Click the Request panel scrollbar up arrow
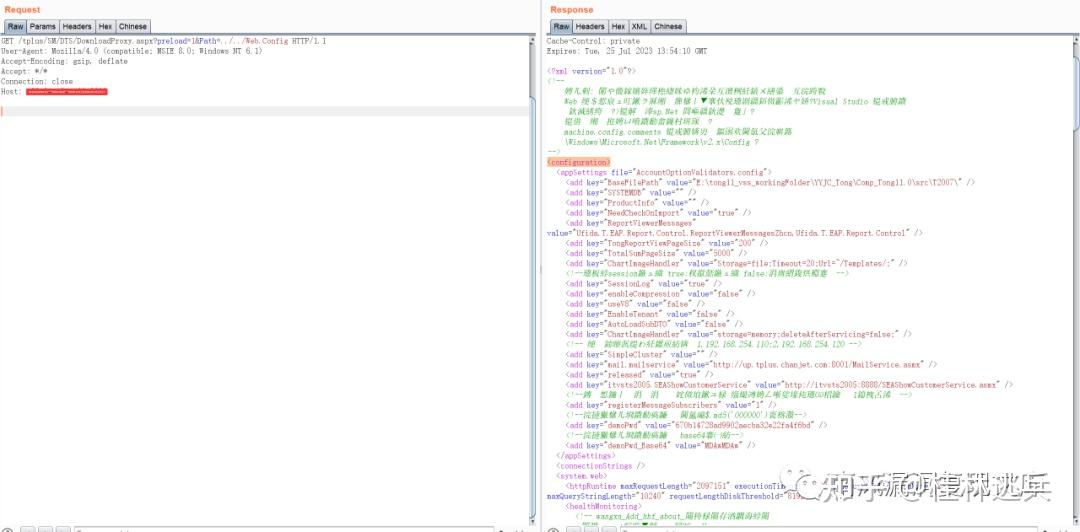1080x532 pixels. tap(532, 39)
